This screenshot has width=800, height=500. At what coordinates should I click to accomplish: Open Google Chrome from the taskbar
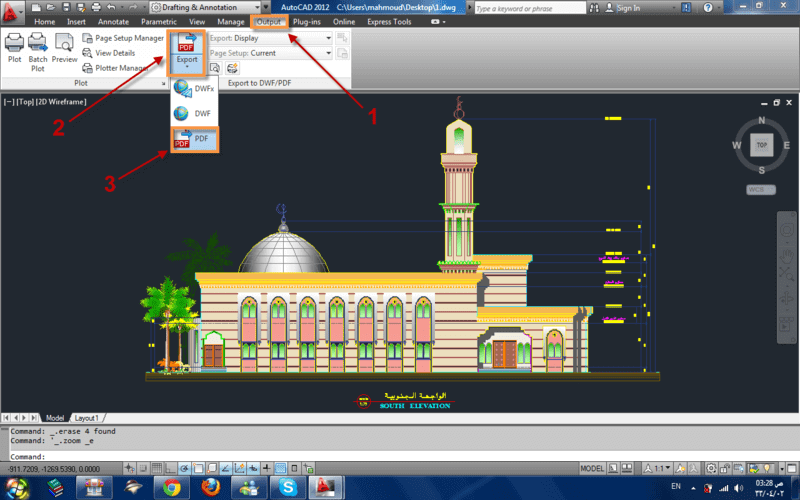pos(170,487)
